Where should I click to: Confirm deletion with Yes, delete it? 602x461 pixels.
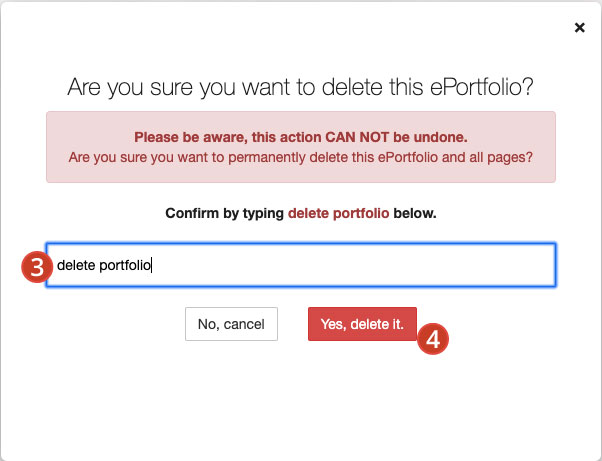click(362, 324)
